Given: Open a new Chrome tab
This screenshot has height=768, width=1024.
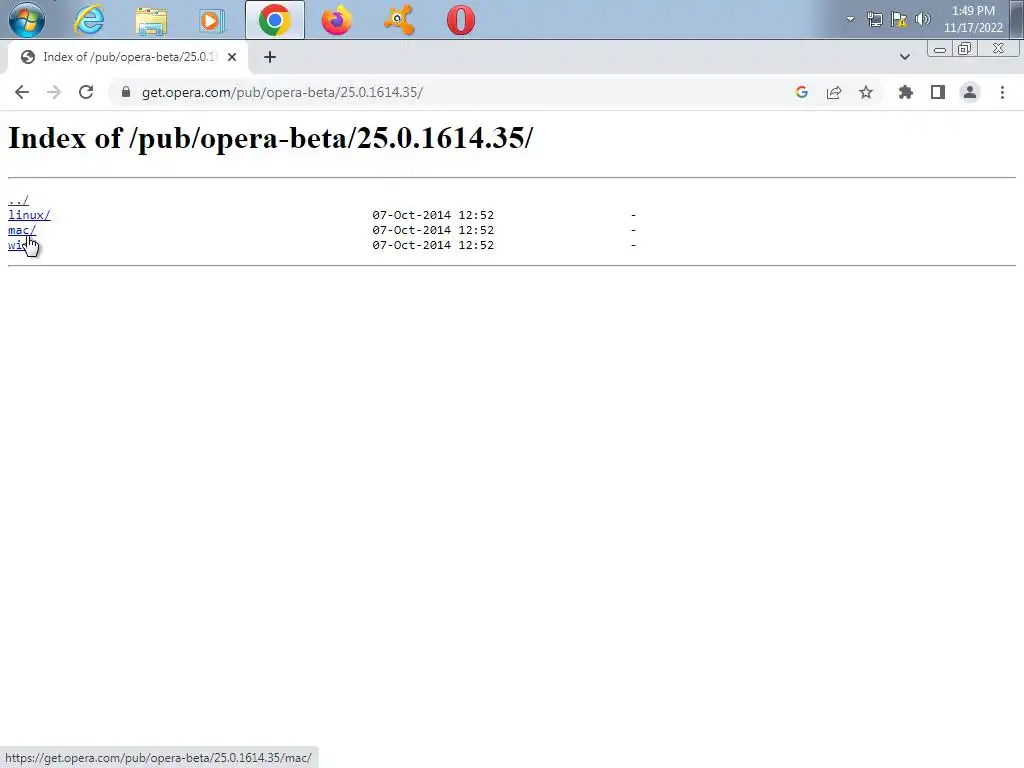Looking at the screenshot, I should [x=270, y=57].
